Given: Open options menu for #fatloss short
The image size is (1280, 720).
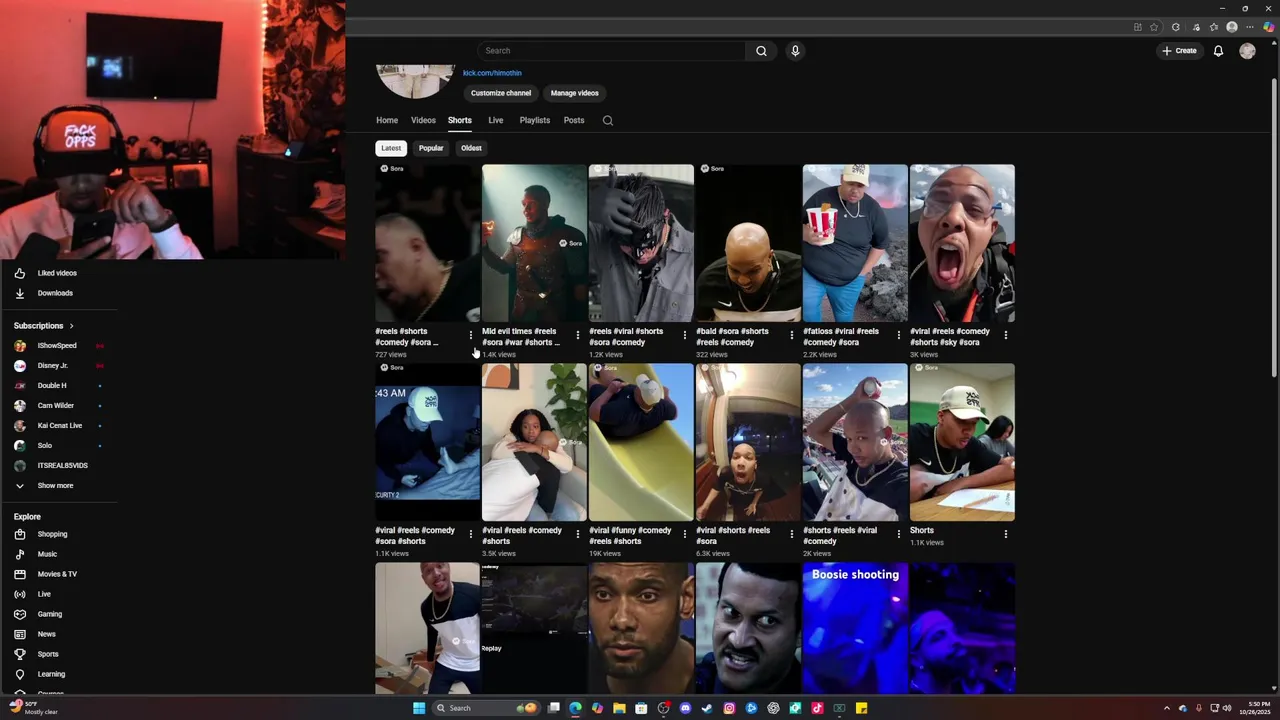Looking at the screenshot, I should (x=898, y=335).
